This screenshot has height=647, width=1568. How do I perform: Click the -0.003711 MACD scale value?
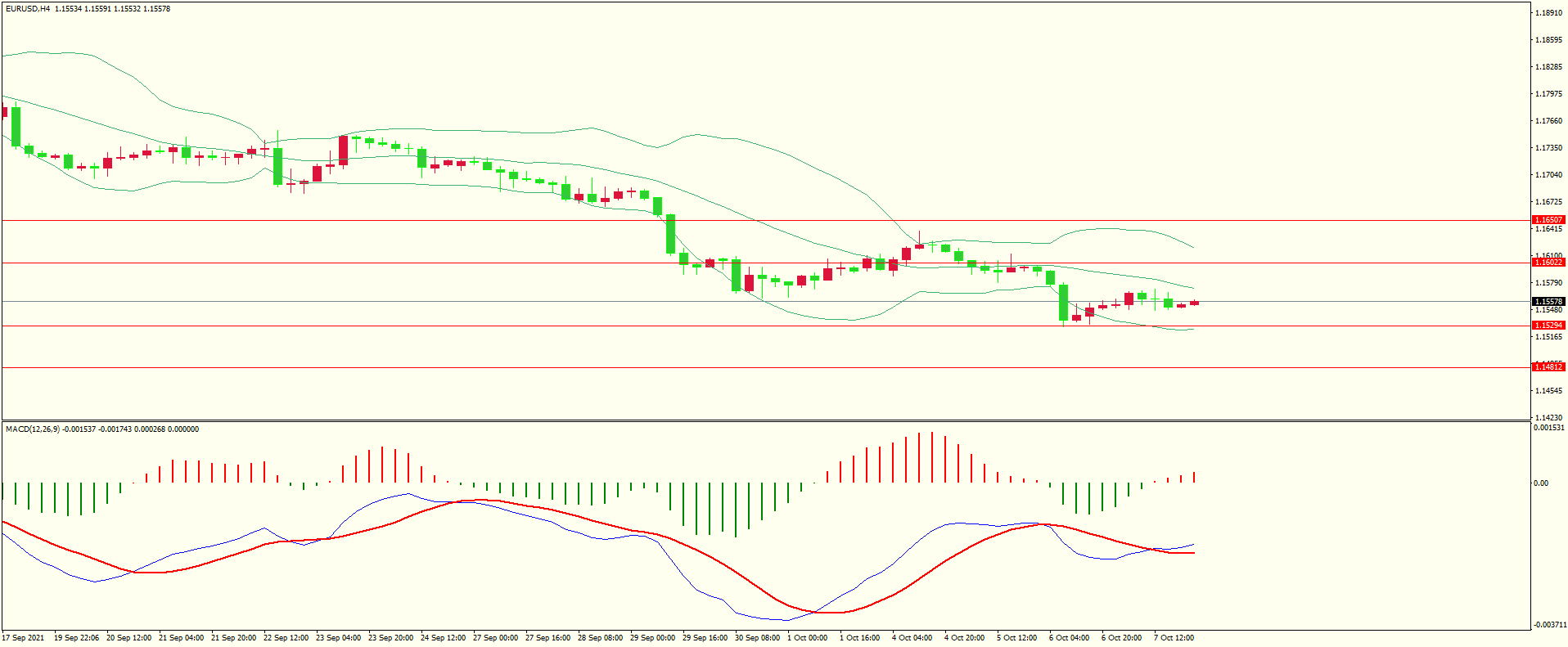tap(1549, 625)
